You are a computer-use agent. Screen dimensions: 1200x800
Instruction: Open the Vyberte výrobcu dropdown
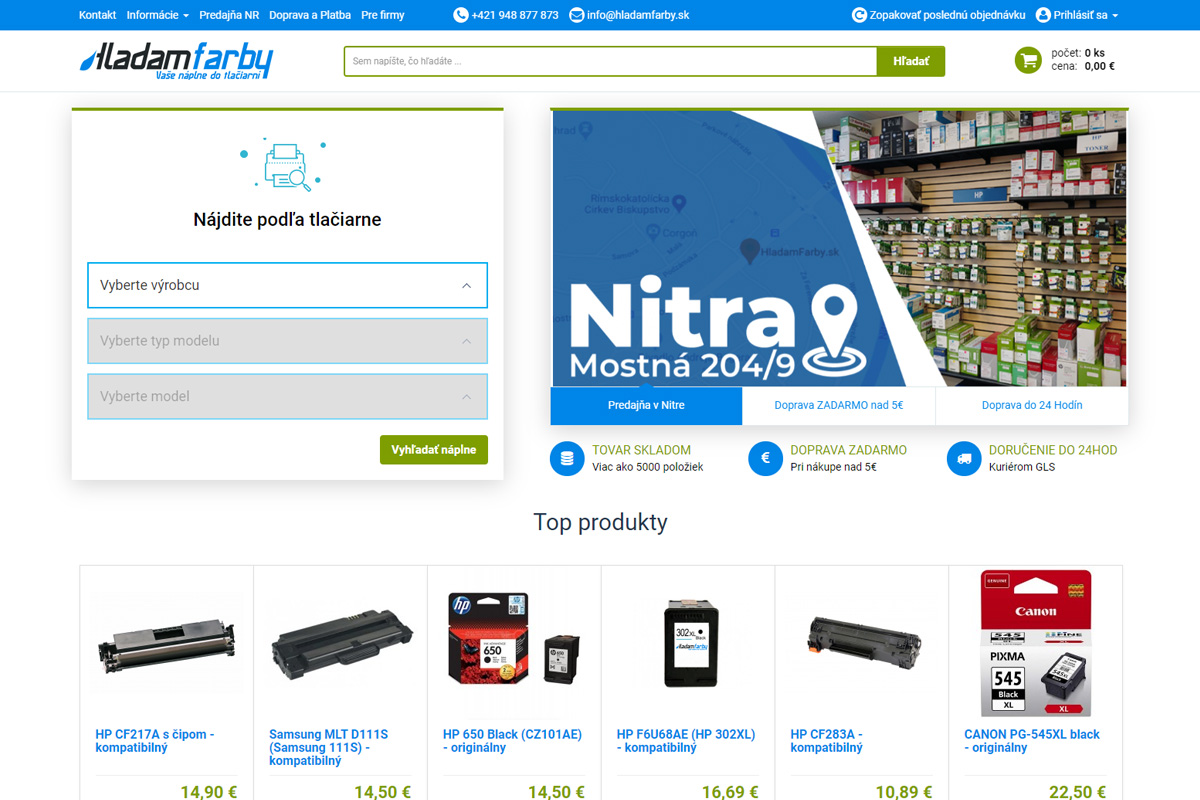(287, 285)
